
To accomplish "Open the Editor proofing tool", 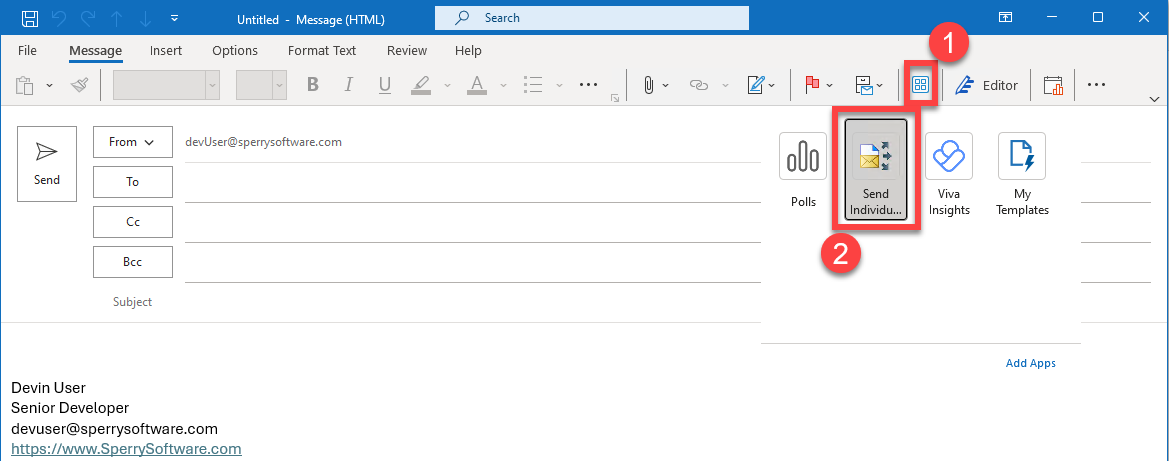I will click(986, 85).
